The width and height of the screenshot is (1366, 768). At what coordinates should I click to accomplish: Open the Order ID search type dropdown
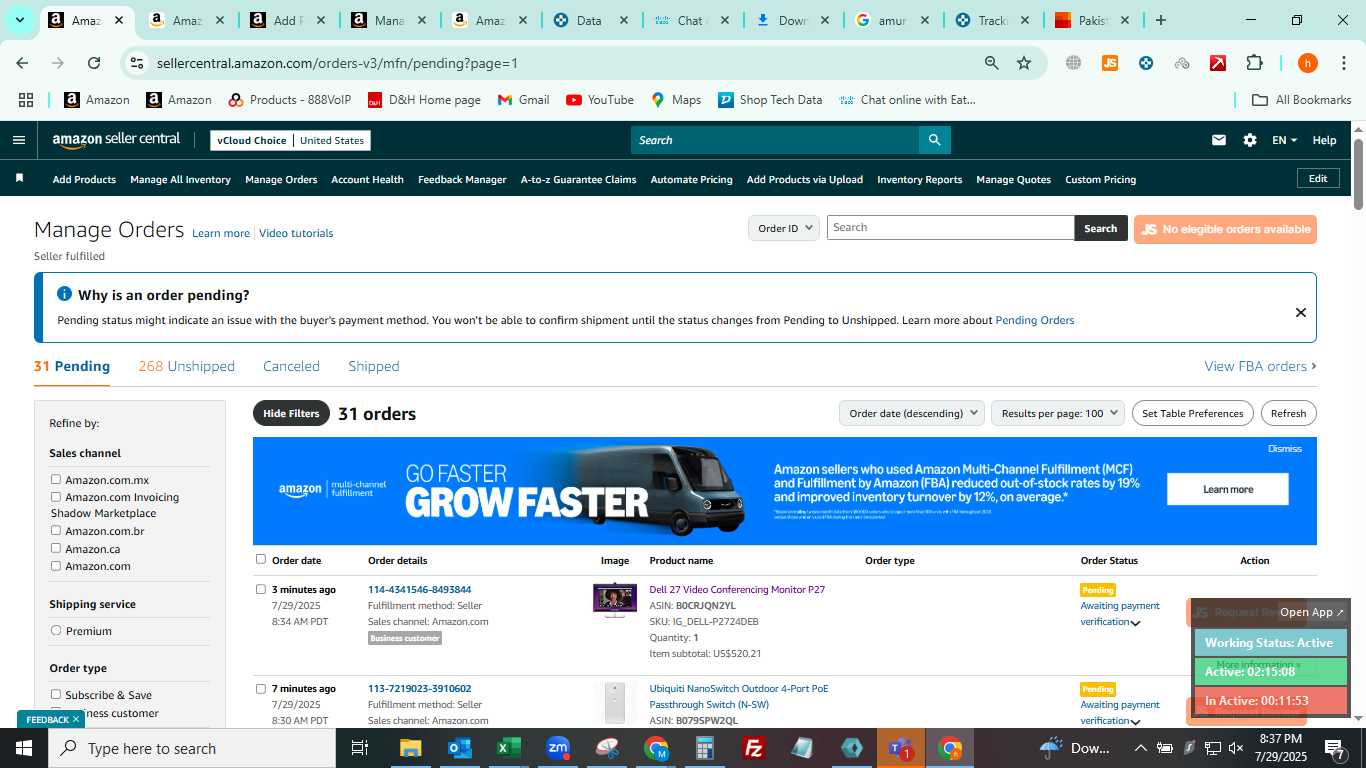pos(784,228)
